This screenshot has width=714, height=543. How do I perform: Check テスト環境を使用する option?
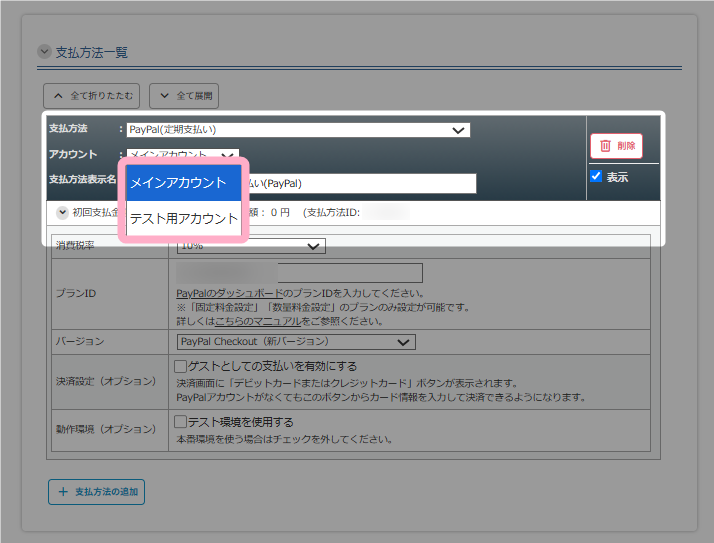181,422
